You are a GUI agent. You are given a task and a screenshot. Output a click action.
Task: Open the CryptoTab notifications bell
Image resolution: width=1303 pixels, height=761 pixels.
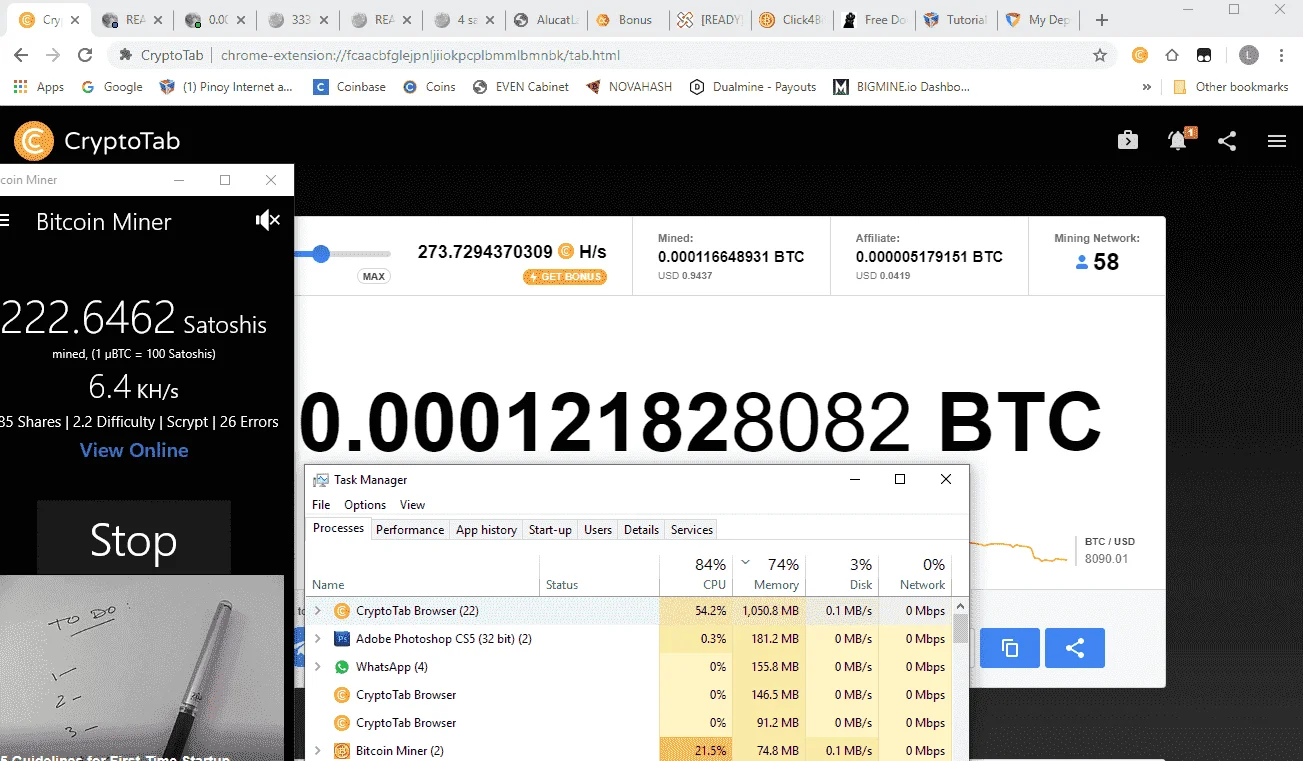[1178, 141]
